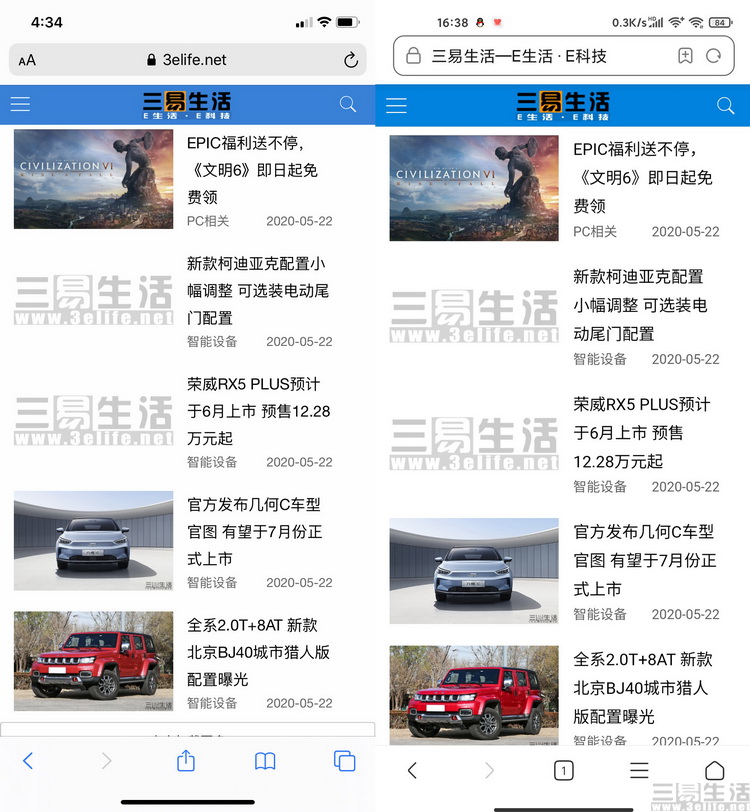Tap 三易生活 logo in the right phone header

tap(562, 106)
